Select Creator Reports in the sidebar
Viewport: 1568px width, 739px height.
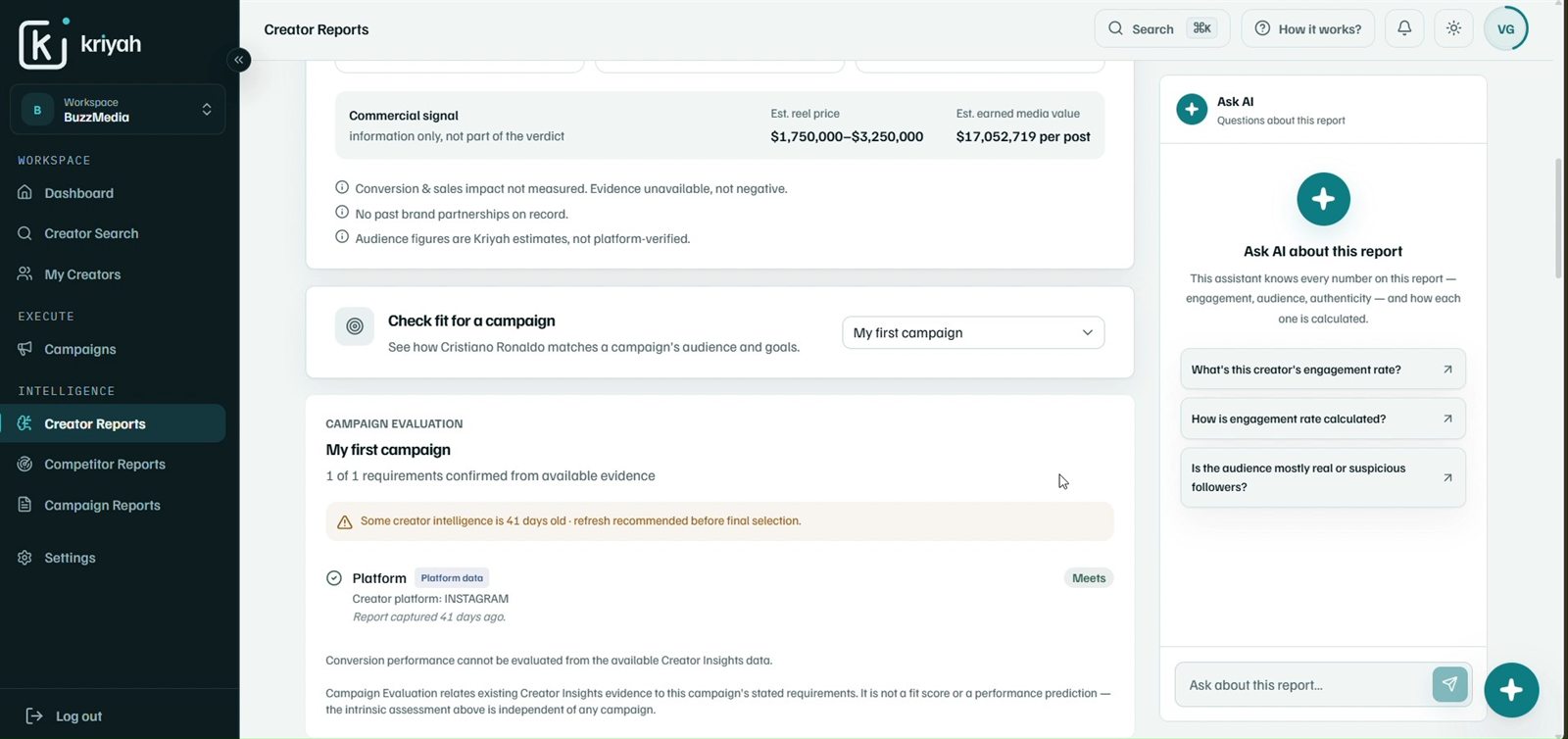(113, 423)
